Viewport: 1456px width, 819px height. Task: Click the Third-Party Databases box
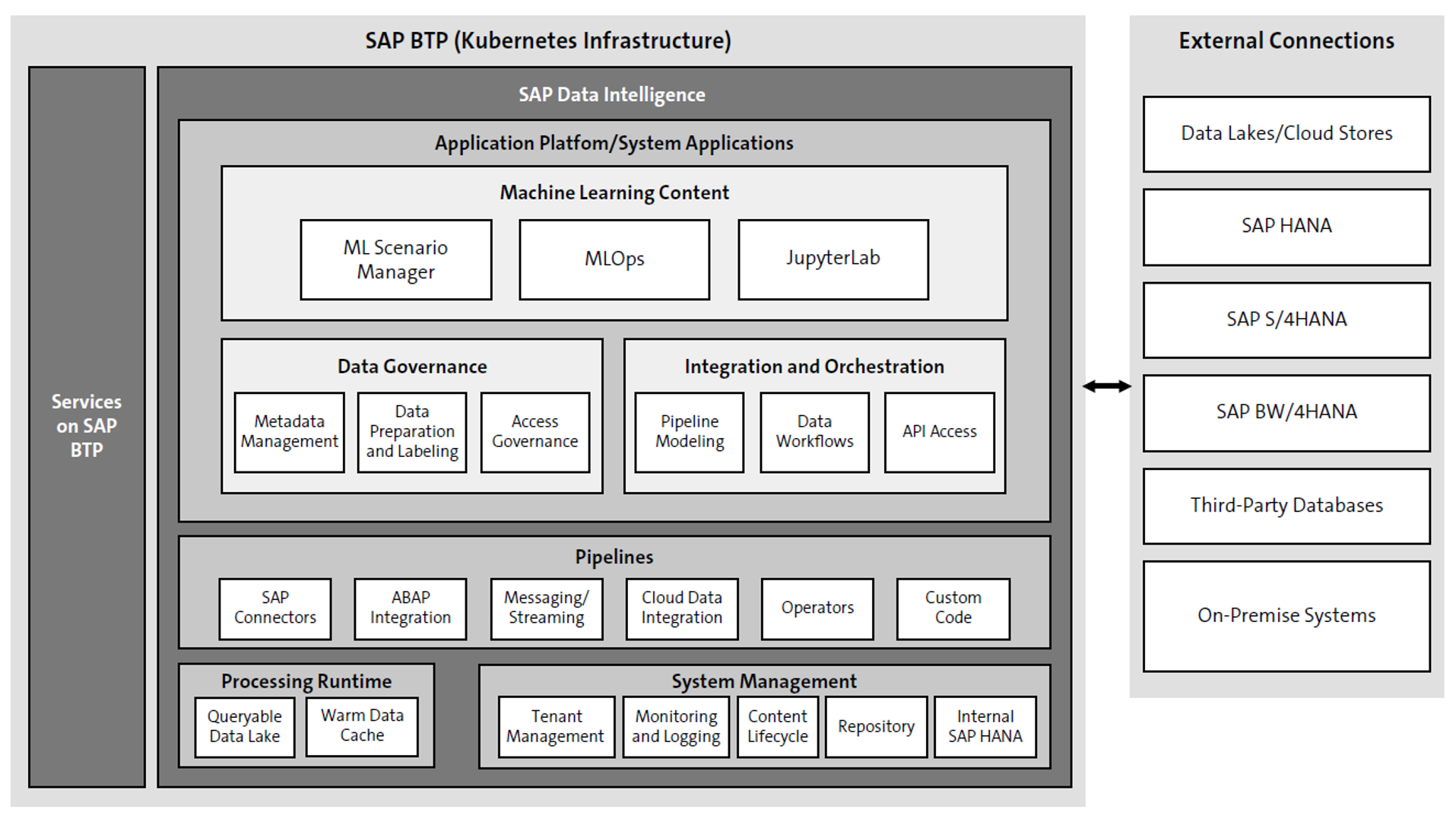pos(1286,506)
